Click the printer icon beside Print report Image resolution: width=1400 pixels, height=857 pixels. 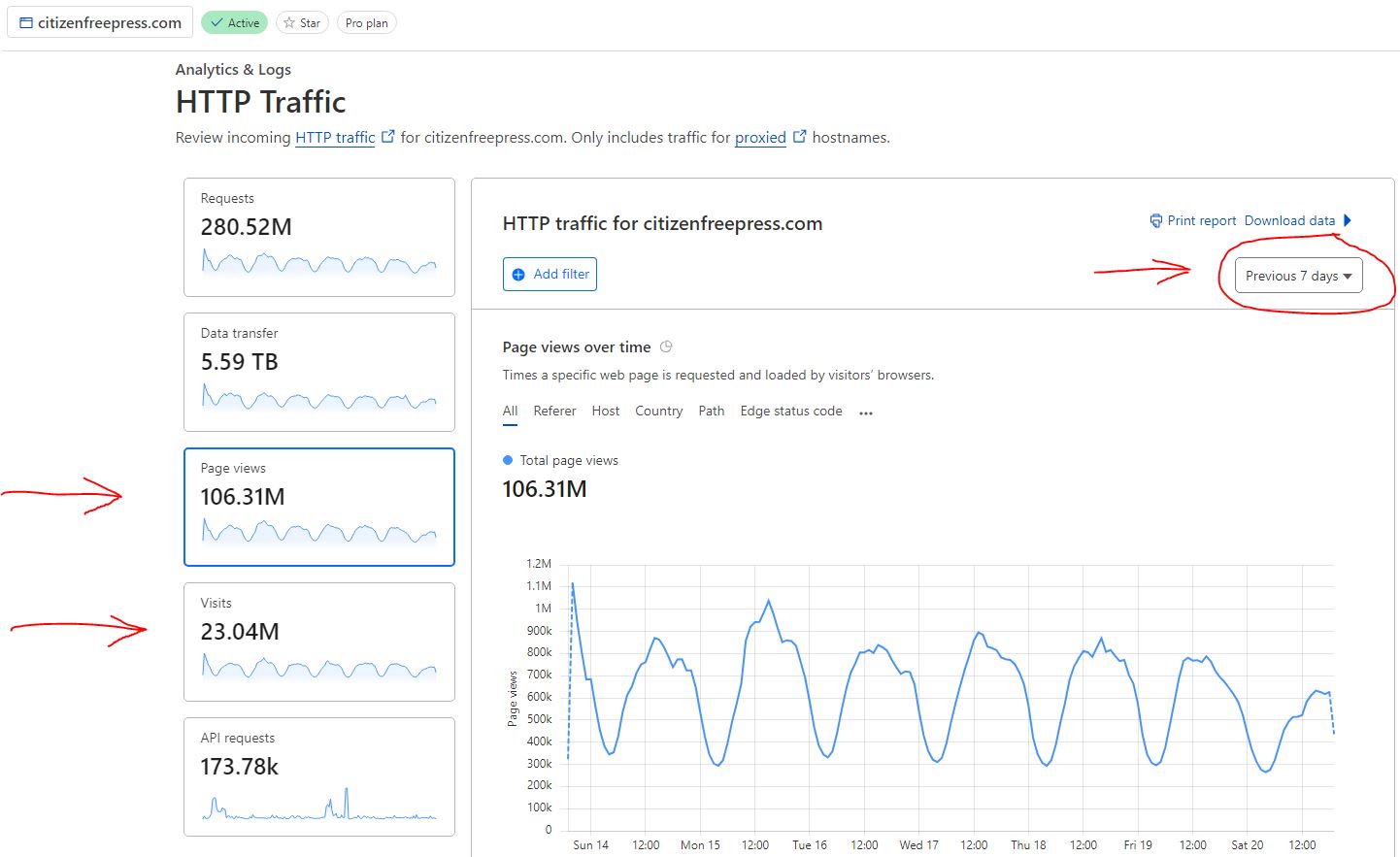click(x=1155, y=221)
